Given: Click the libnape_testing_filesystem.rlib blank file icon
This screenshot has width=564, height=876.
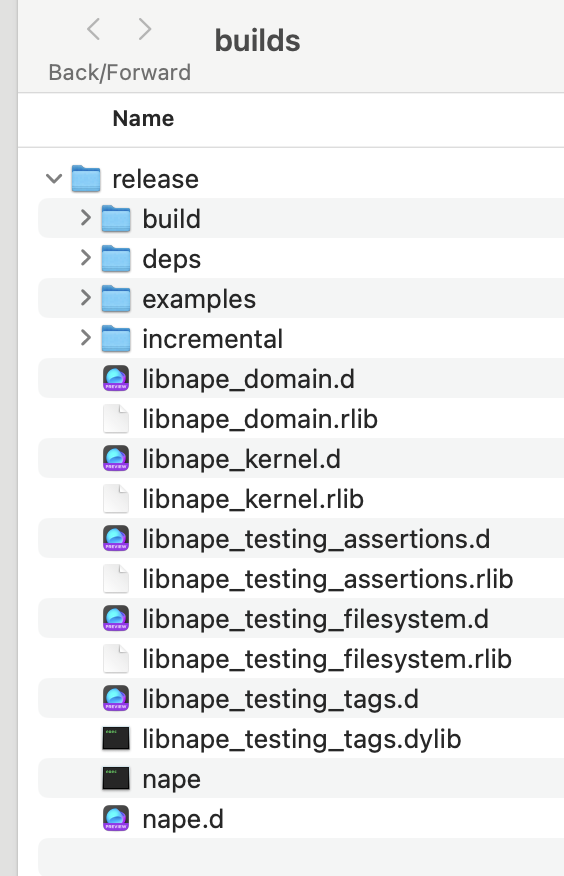Looking at the screenshot, I should (x=116, y=659).
